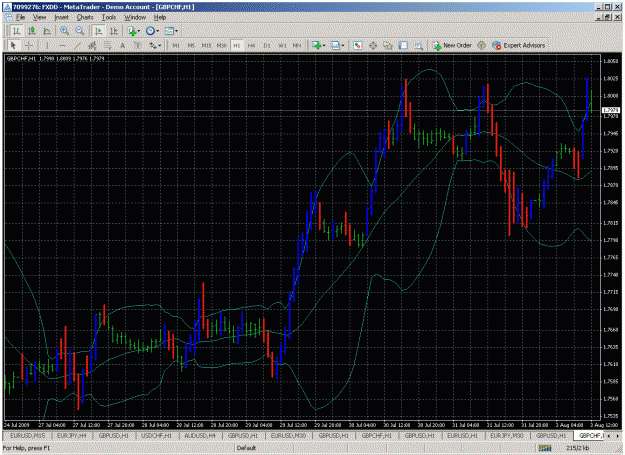Set timeframe to D1

coord(267,45)
